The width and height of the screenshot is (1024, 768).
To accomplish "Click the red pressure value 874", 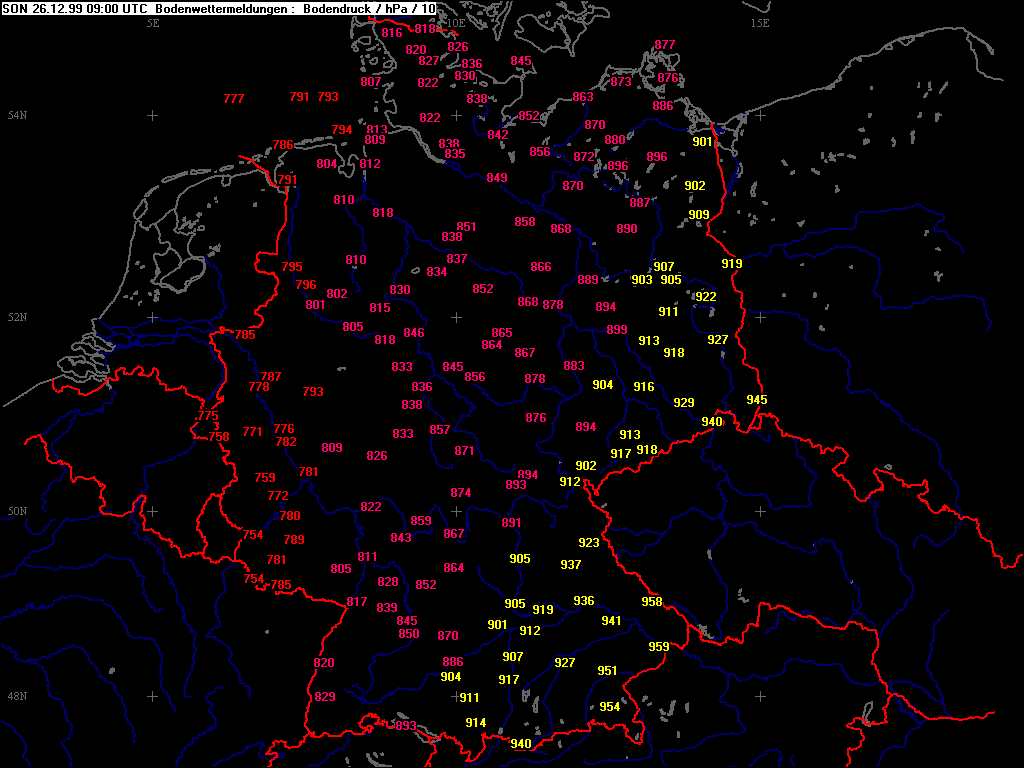I will pos(461,493).
